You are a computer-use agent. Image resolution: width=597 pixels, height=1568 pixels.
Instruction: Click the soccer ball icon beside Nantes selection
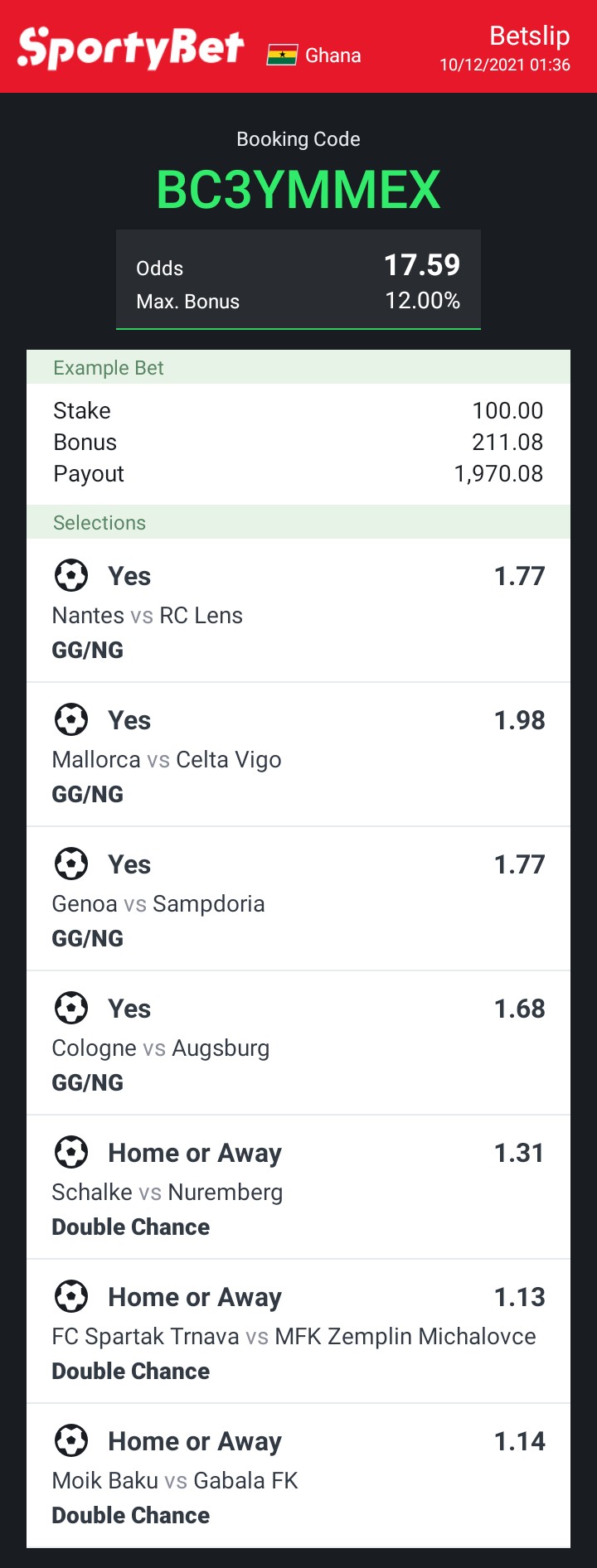(x=71, y=575)
